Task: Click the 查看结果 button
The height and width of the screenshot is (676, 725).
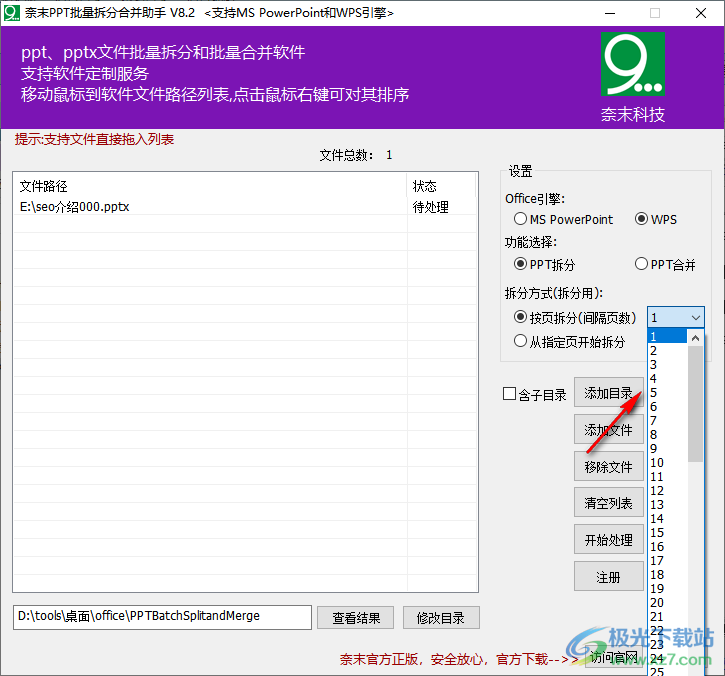Action: [x=356, y=618]
